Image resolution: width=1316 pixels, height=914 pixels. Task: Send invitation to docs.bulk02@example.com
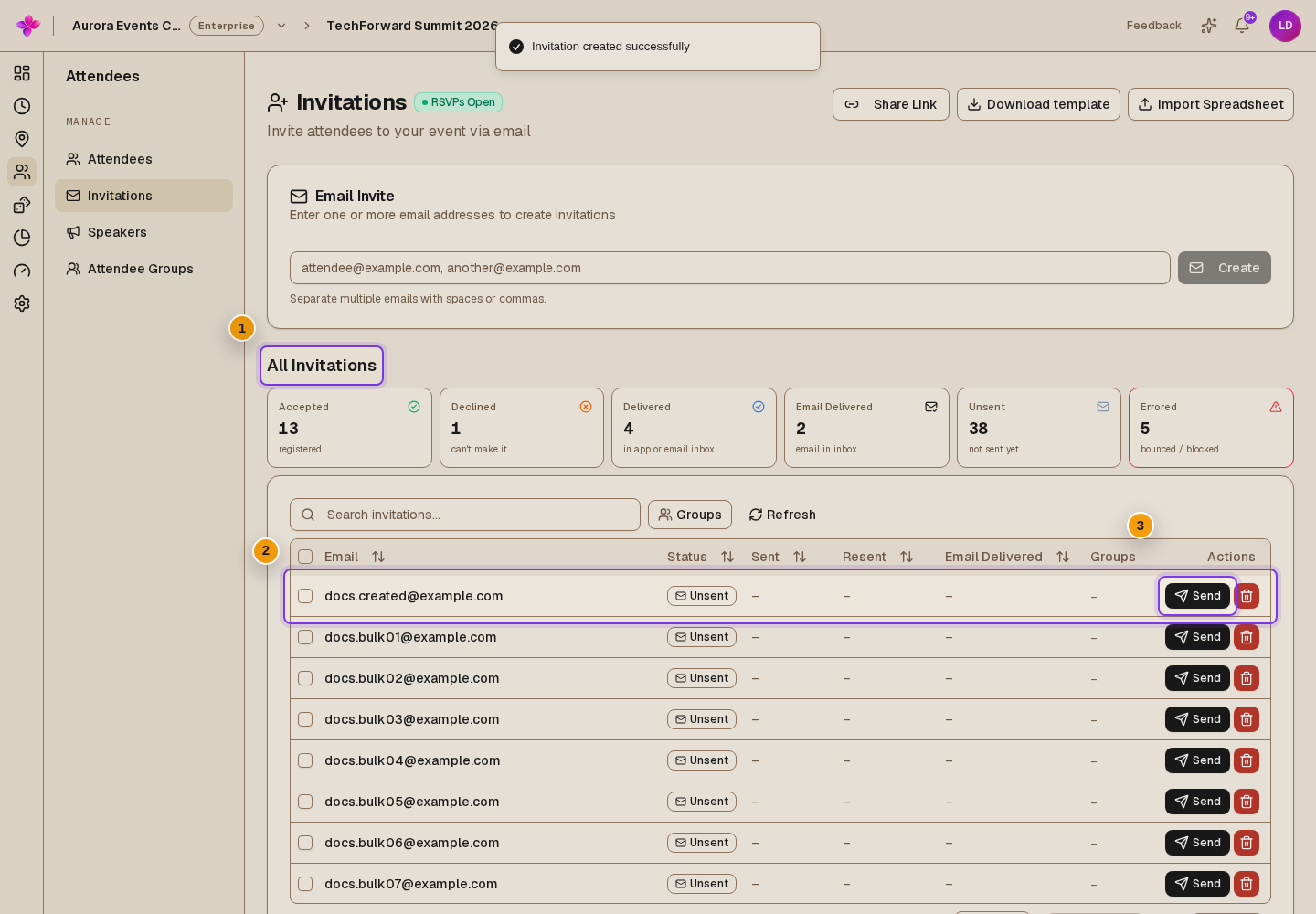[x=1197, y=678]
